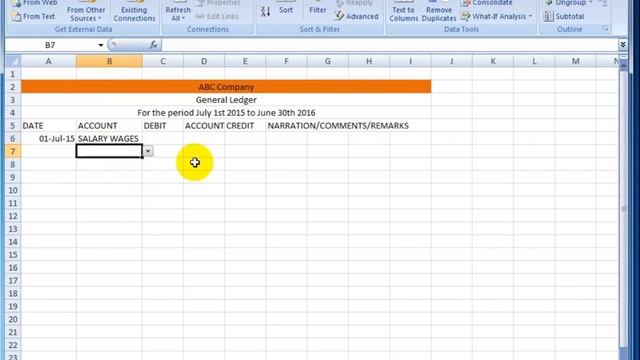
Task: Open Advanced filter options
Action: click(x=356, y=16)
